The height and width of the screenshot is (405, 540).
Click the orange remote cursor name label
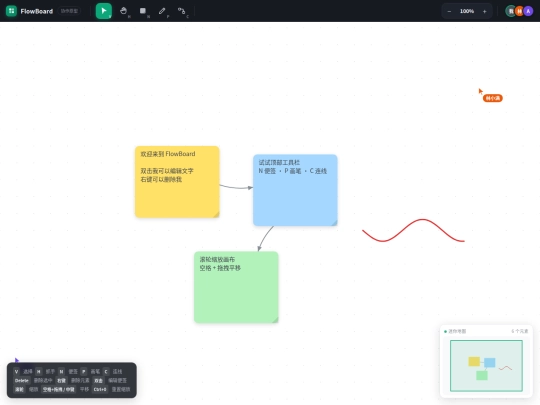pyautogui.click(x=492, y=98)
